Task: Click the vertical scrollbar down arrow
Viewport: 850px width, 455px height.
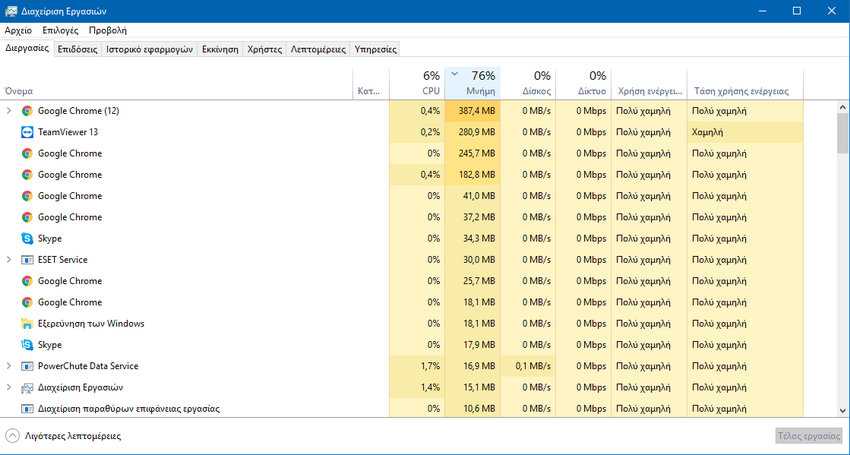Action: 843,411
